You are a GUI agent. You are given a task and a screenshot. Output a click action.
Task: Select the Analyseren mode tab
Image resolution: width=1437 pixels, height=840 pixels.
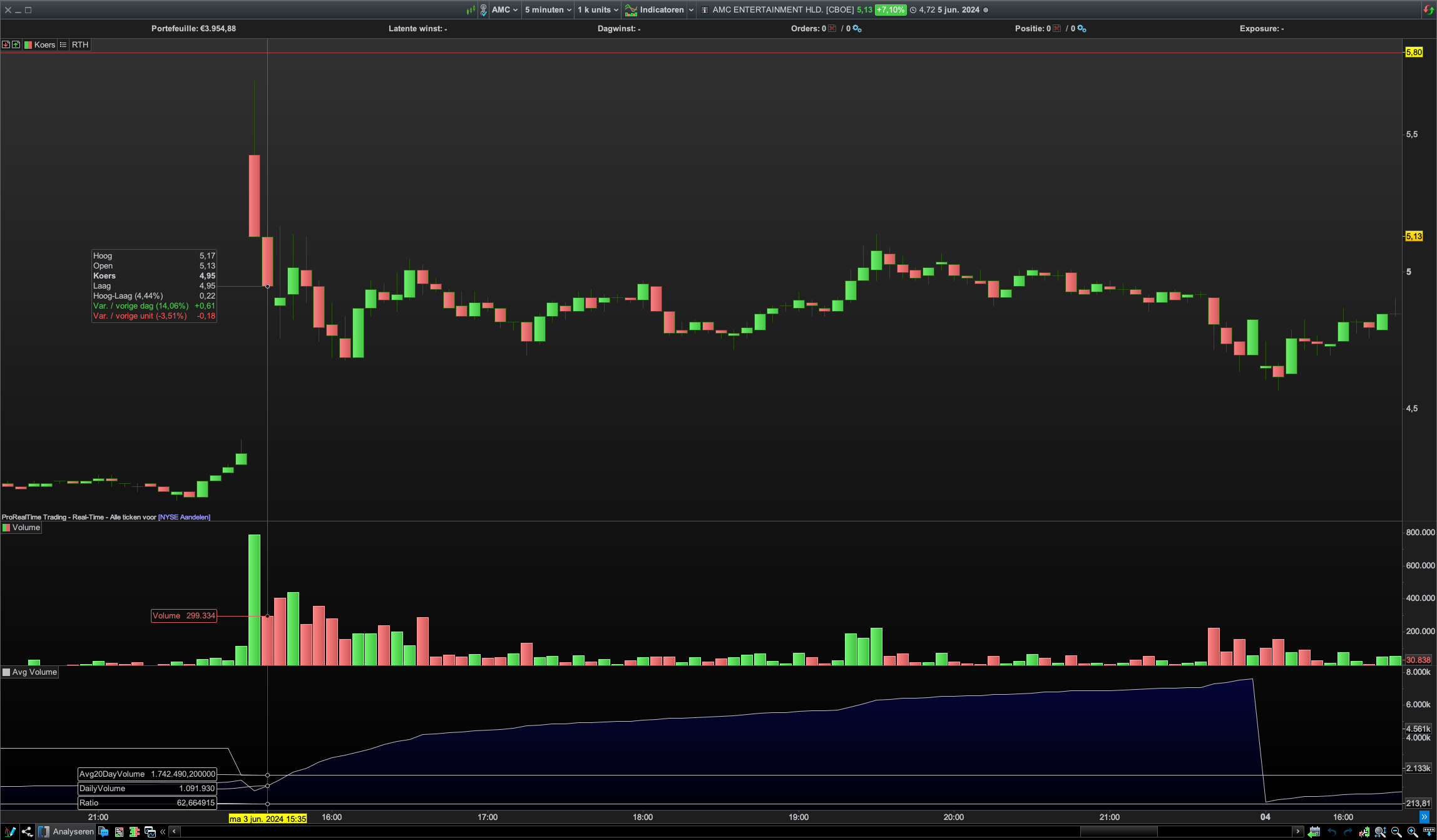pos(67,832)
